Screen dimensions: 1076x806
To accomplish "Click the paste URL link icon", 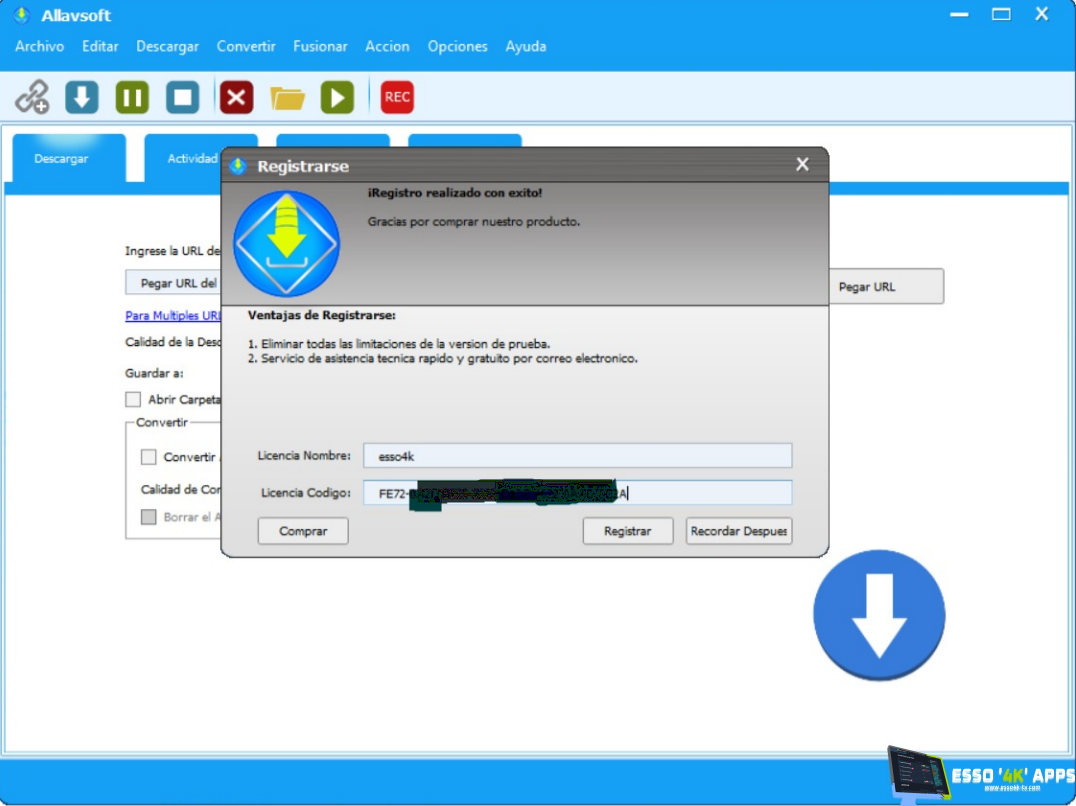I will 32,97.
